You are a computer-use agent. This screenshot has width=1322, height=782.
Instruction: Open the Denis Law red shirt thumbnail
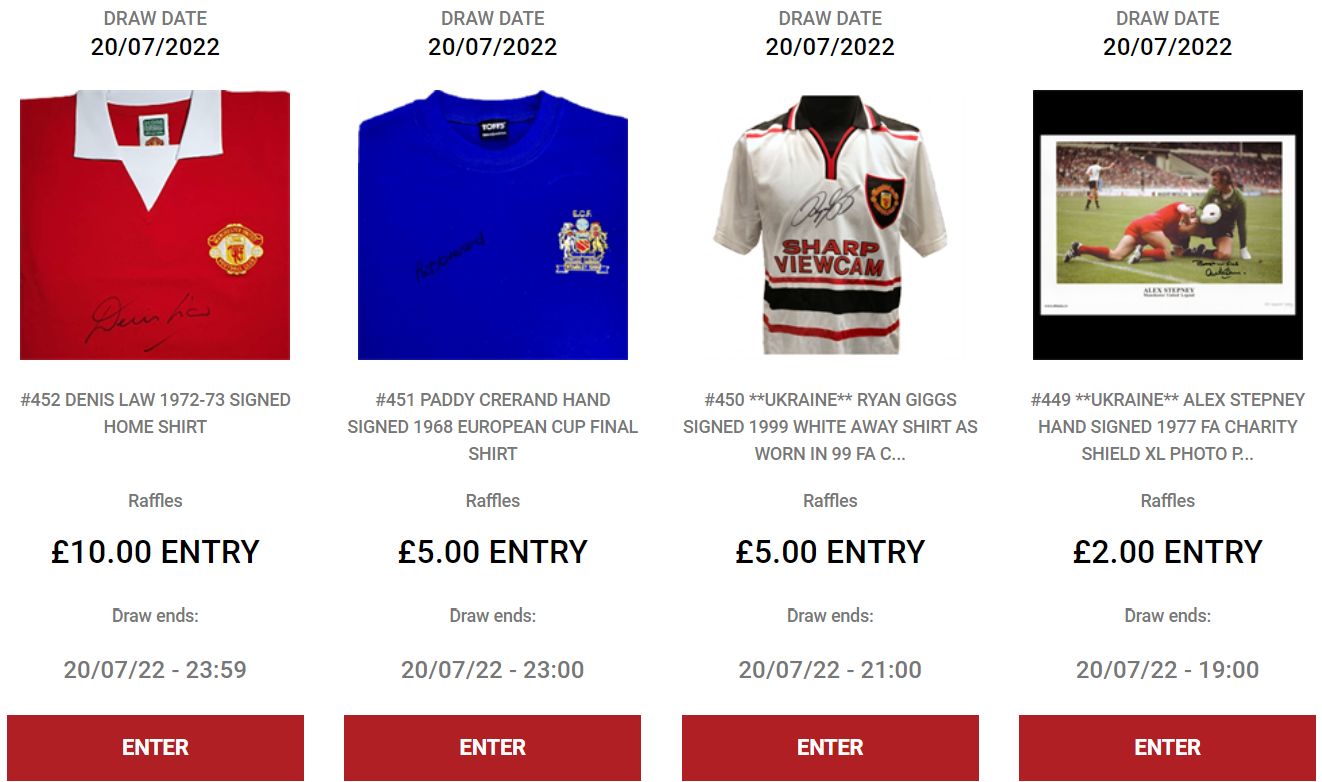[155, 225]
